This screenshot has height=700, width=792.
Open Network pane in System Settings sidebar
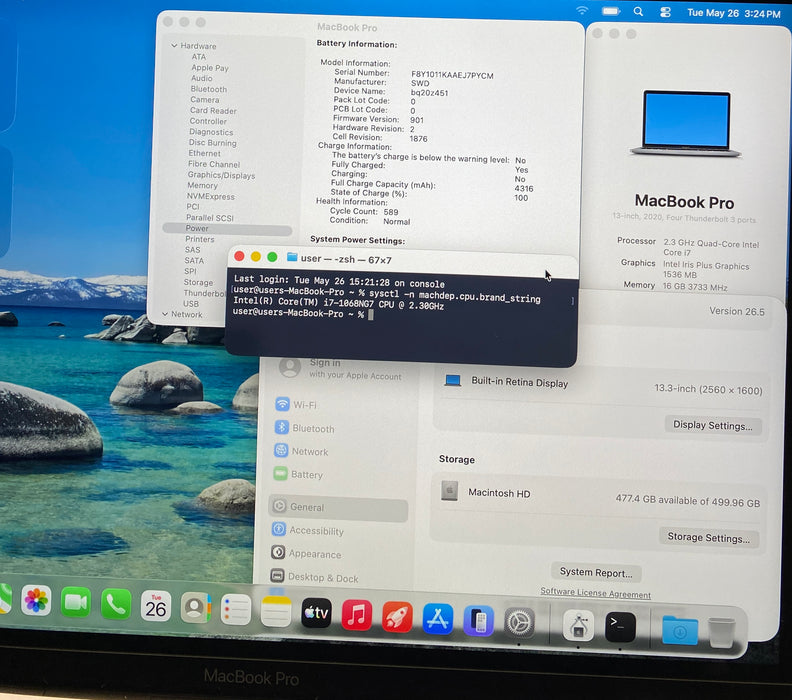pos(338,451)
